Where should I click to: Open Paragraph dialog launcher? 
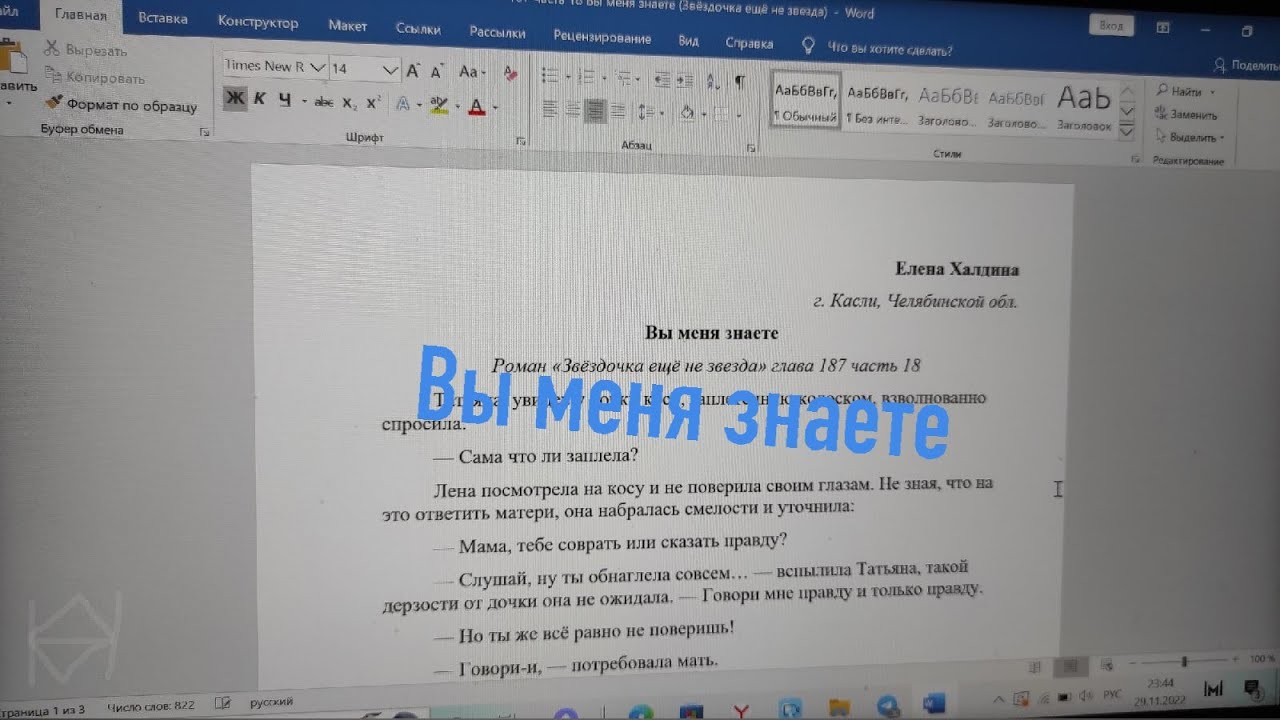[x=752, y=149]
